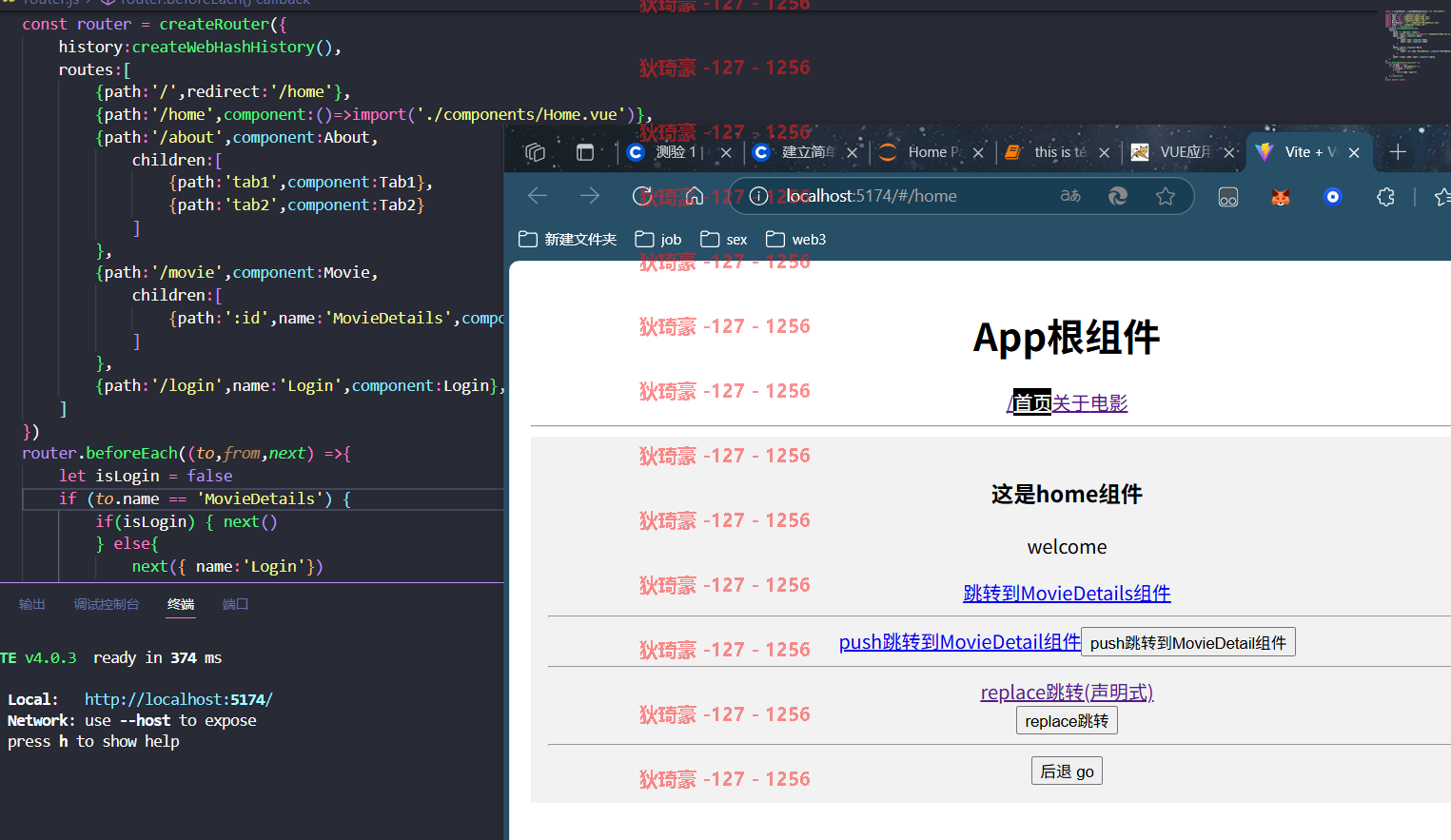Go forward in browser history
The width and height of the screenshot is (1451, 840).
point(590,196)
